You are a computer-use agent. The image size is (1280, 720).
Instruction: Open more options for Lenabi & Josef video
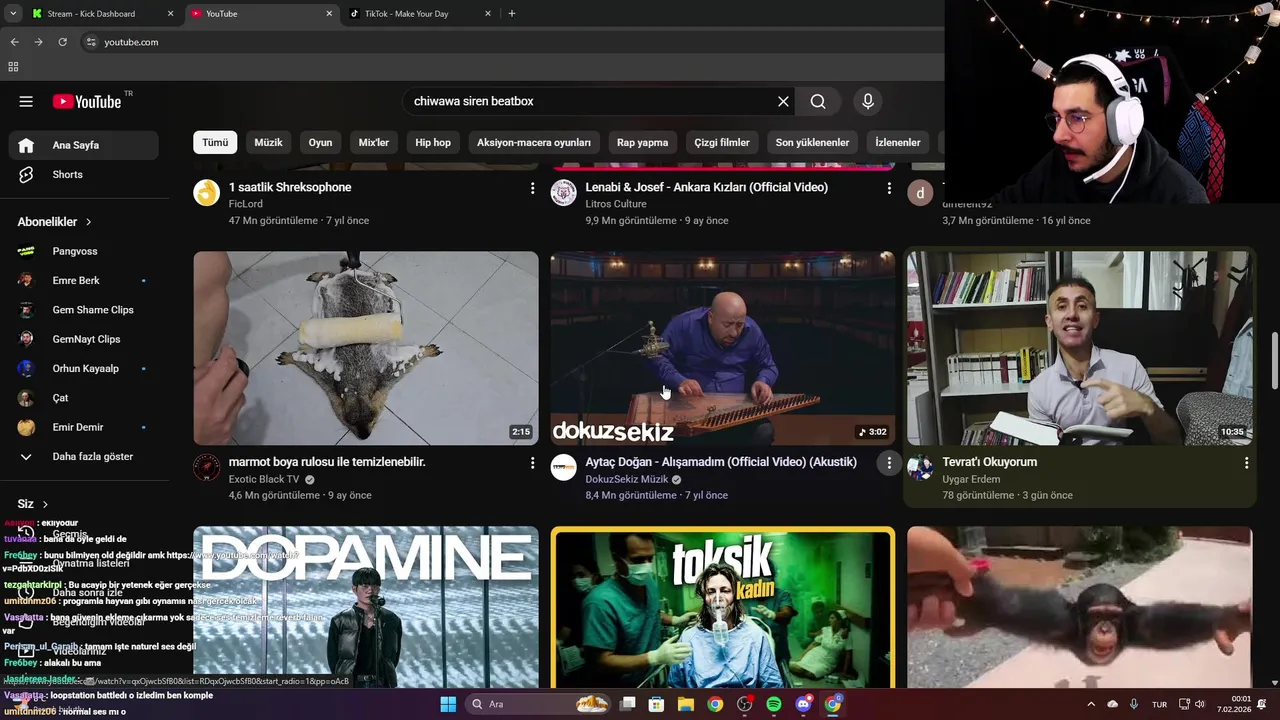[x=889, y=188]
